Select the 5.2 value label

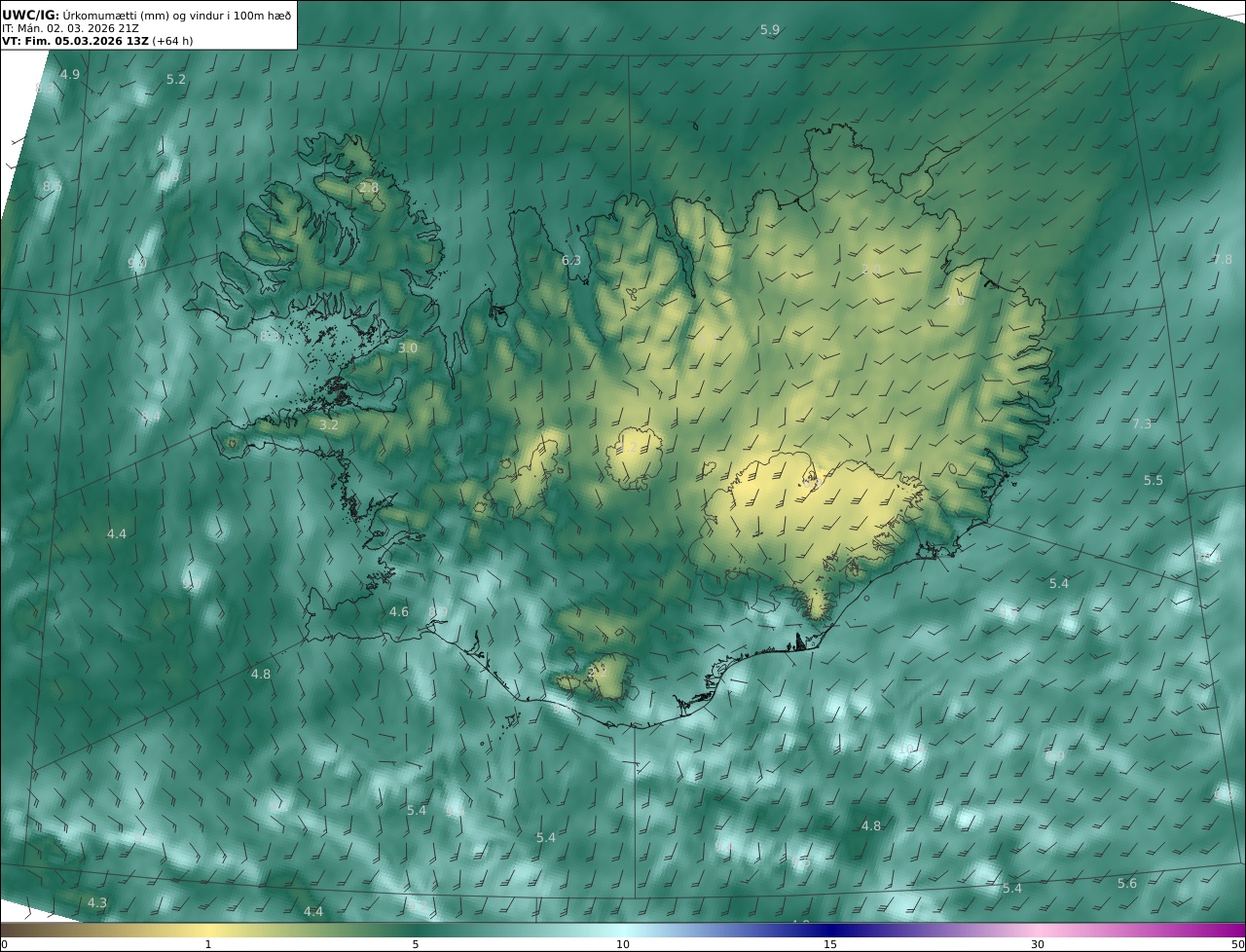(176, 80)
